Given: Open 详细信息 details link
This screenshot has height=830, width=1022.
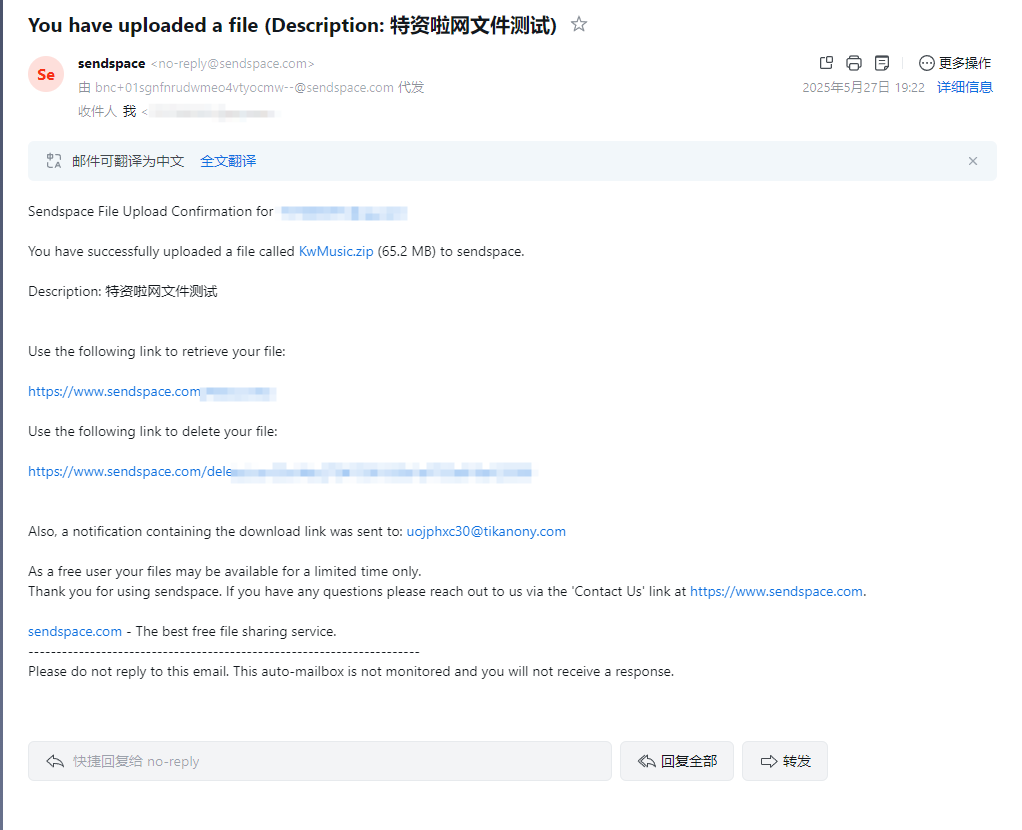Looking at the screenshot, I should coord(965,87).
